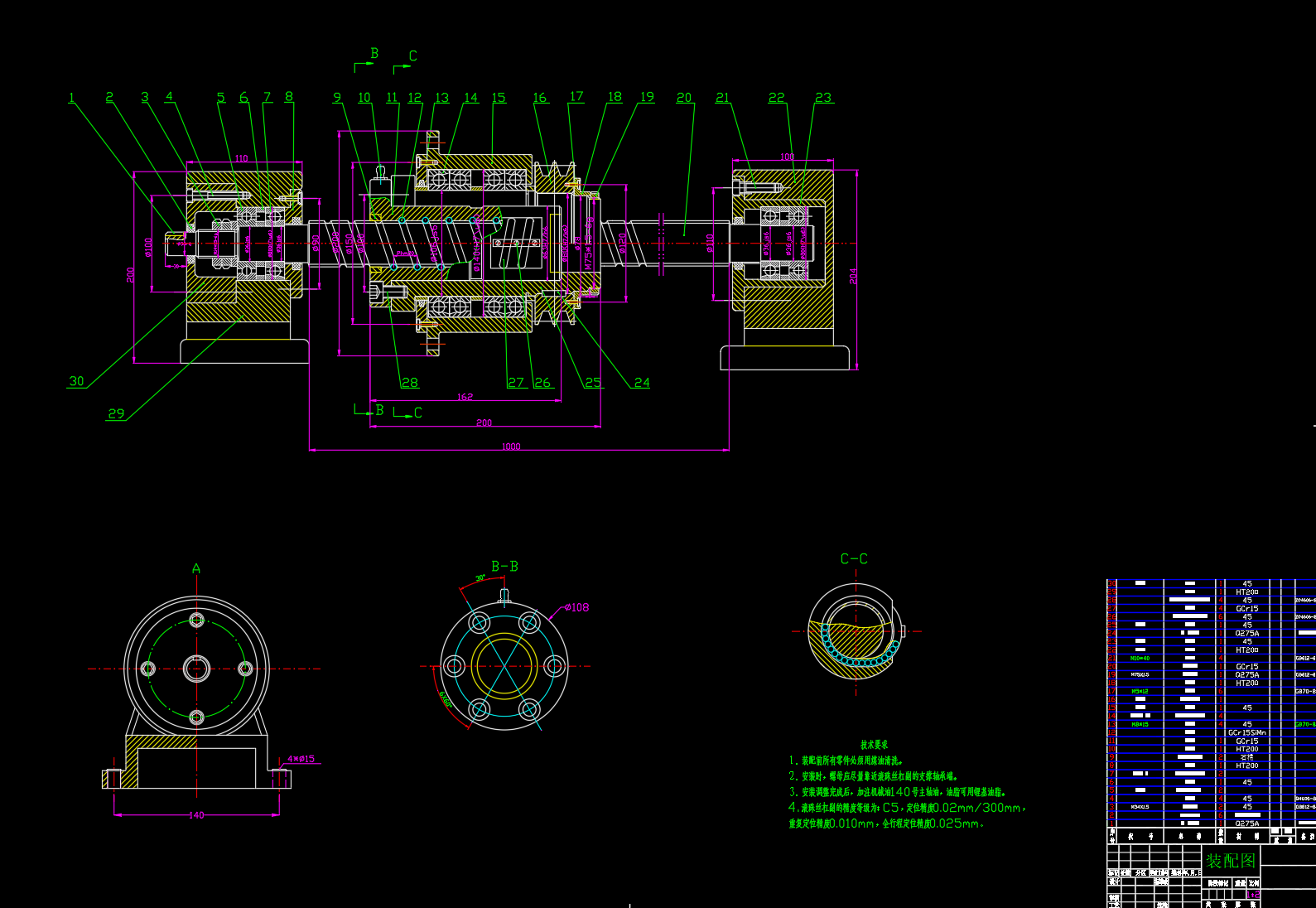Select part callout 27
Viewport: 1316px width, 908px height.
point(516,382)
